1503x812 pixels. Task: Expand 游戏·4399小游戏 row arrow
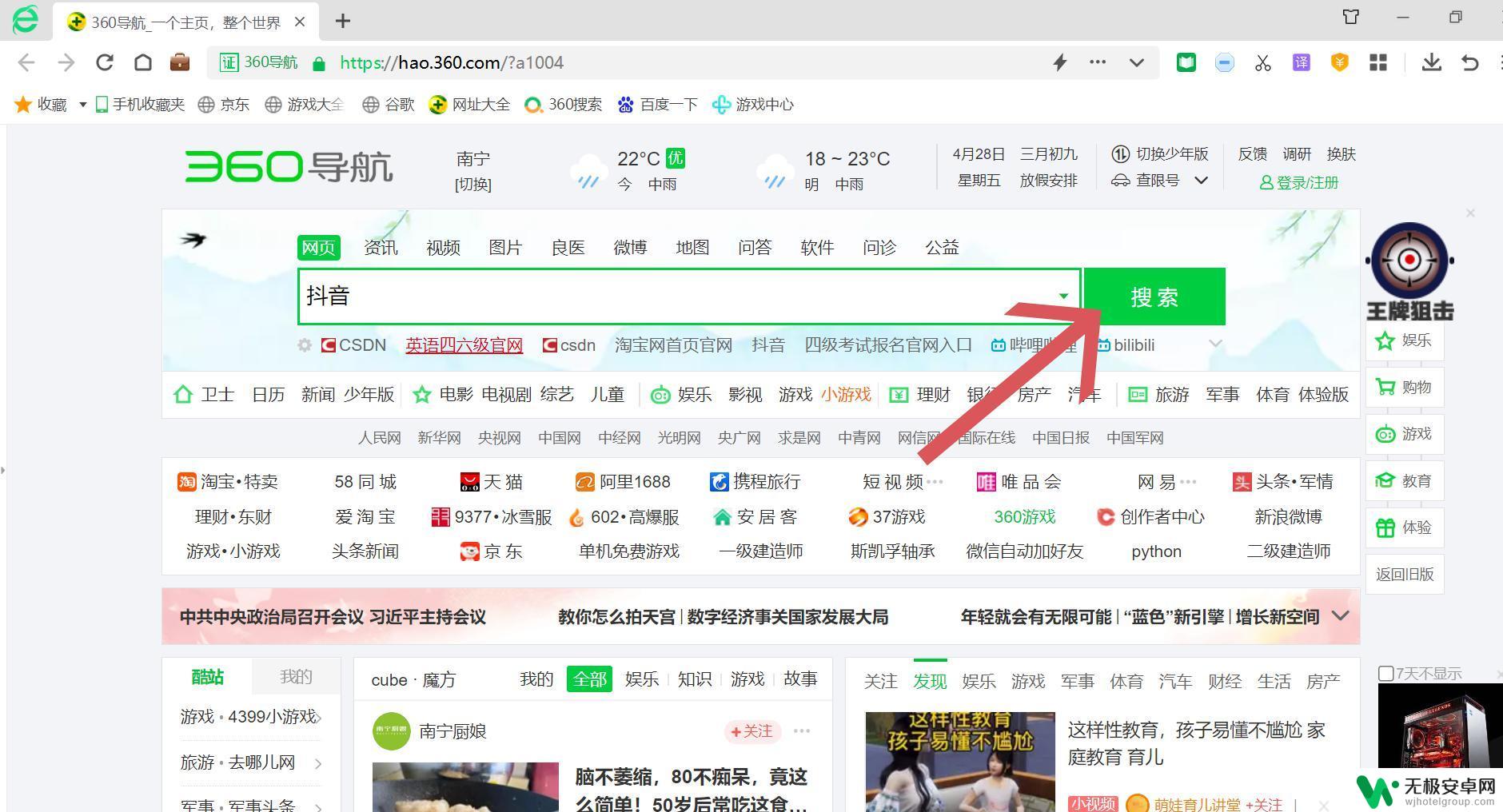318,718
